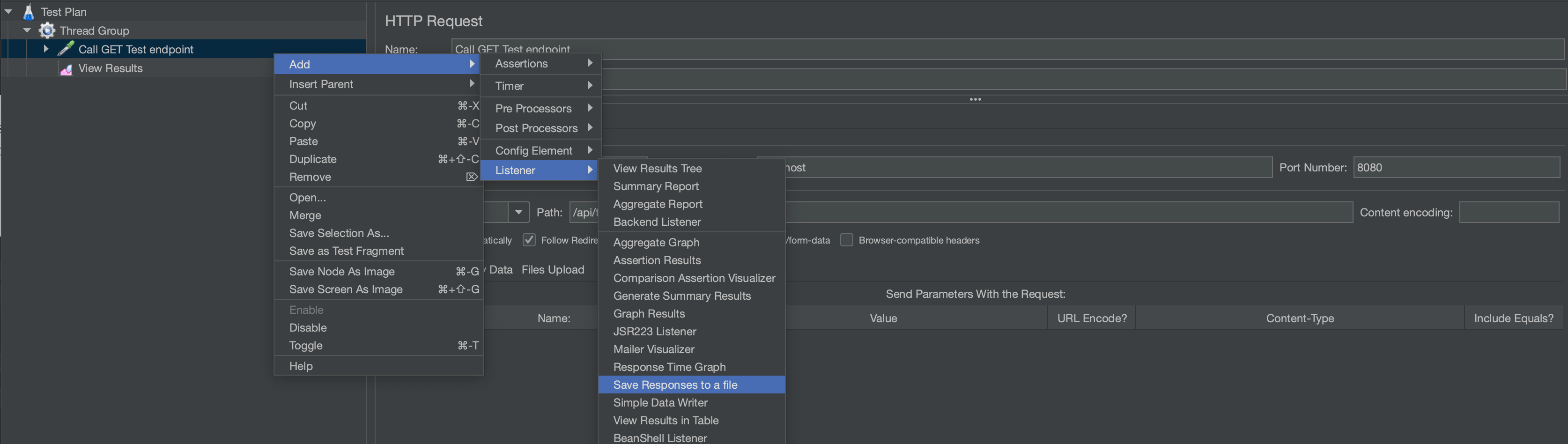Enable Browser-compatible headers checkbox
The width and height of the screenshot is (1568, 444).
(x=846, y=240)
